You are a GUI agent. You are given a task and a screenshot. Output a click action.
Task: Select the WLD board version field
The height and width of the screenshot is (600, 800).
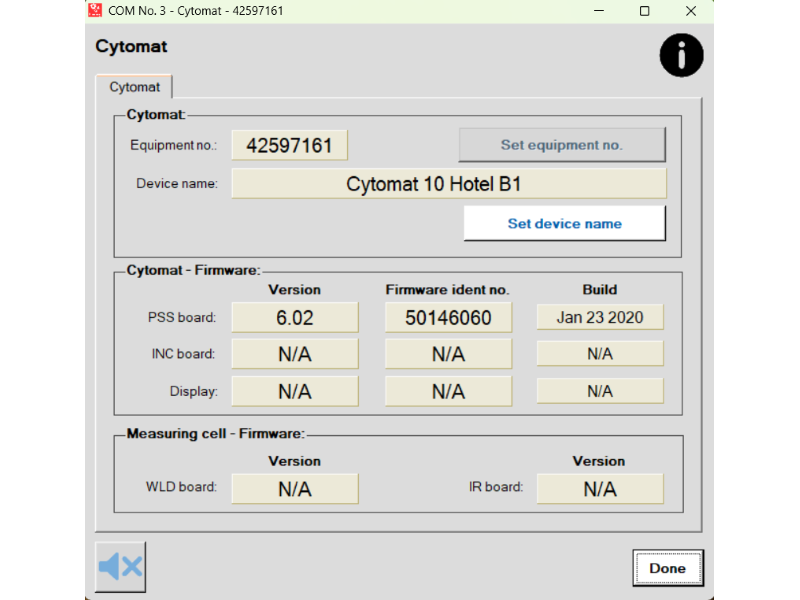295,489
